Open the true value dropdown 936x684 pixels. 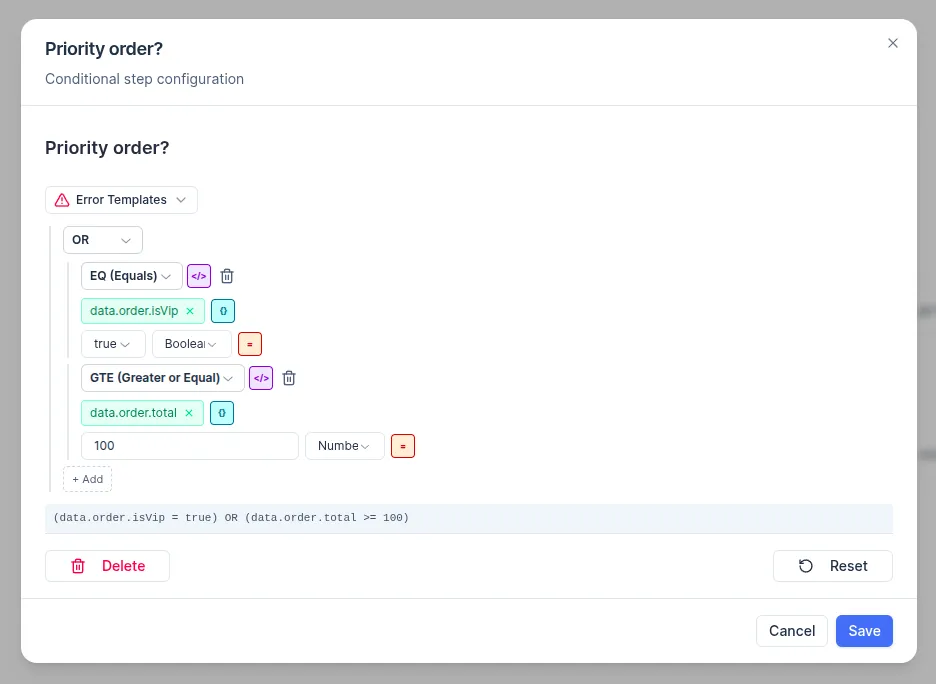pyautogui.click(x=112, y=344)
